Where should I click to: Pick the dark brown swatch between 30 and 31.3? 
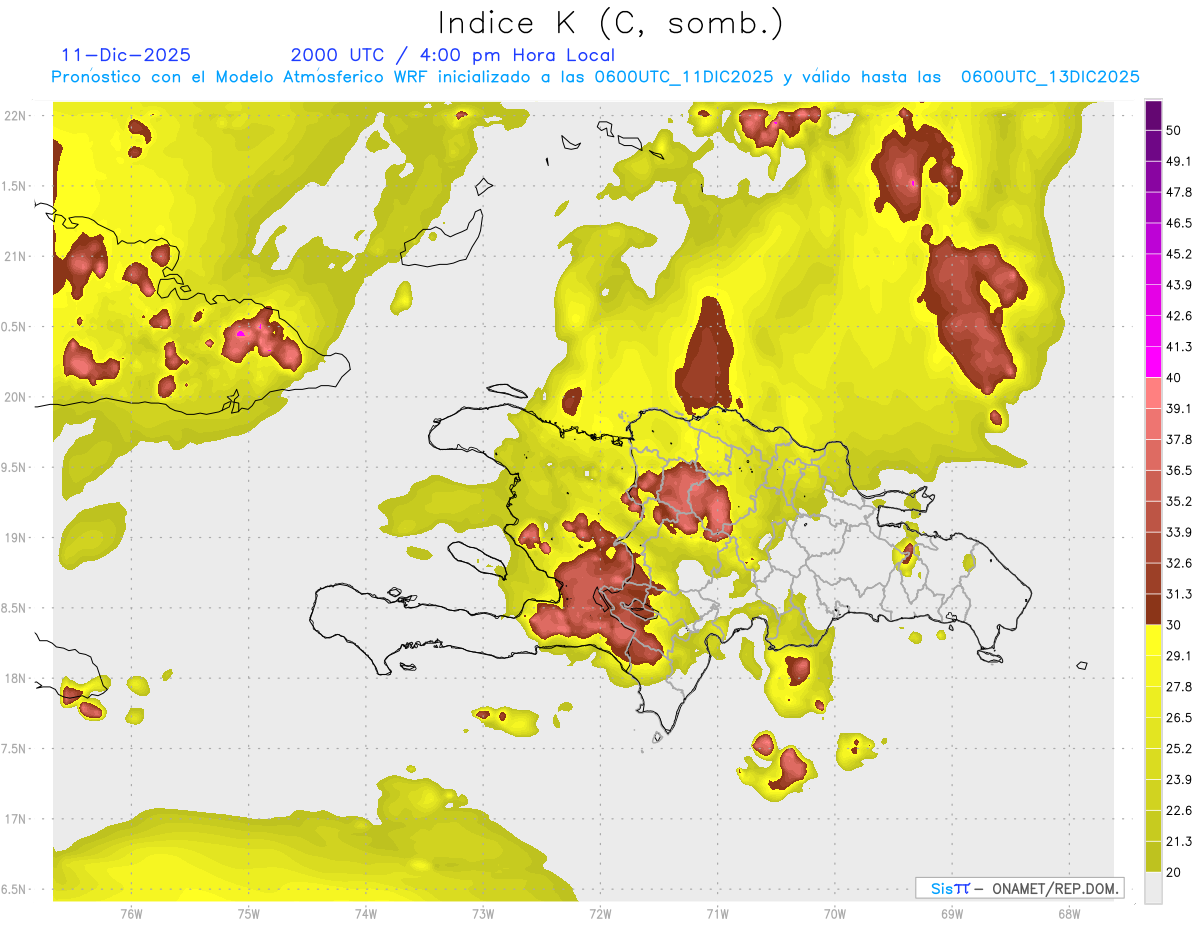coord(1153,610)
